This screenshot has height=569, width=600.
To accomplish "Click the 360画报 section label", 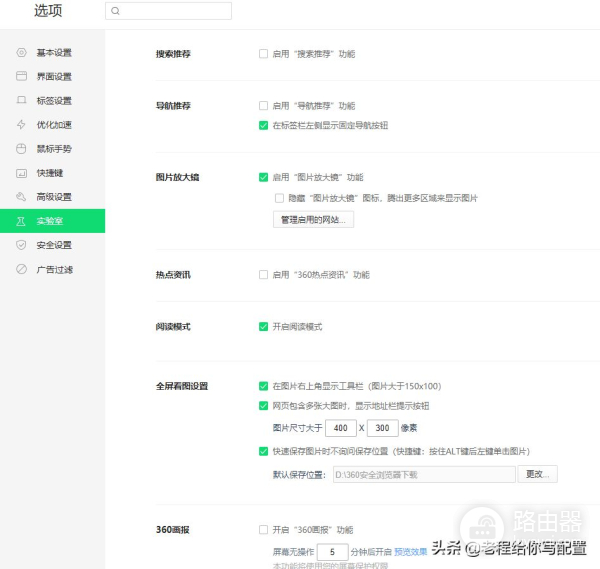I will tap(173, 530).
